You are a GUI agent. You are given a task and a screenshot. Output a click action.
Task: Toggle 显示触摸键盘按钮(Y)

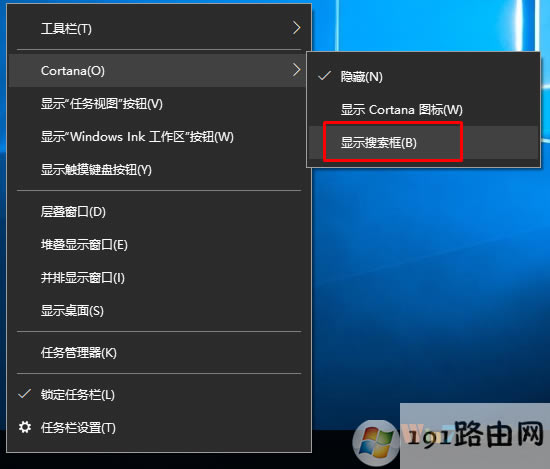coord(159,170)
